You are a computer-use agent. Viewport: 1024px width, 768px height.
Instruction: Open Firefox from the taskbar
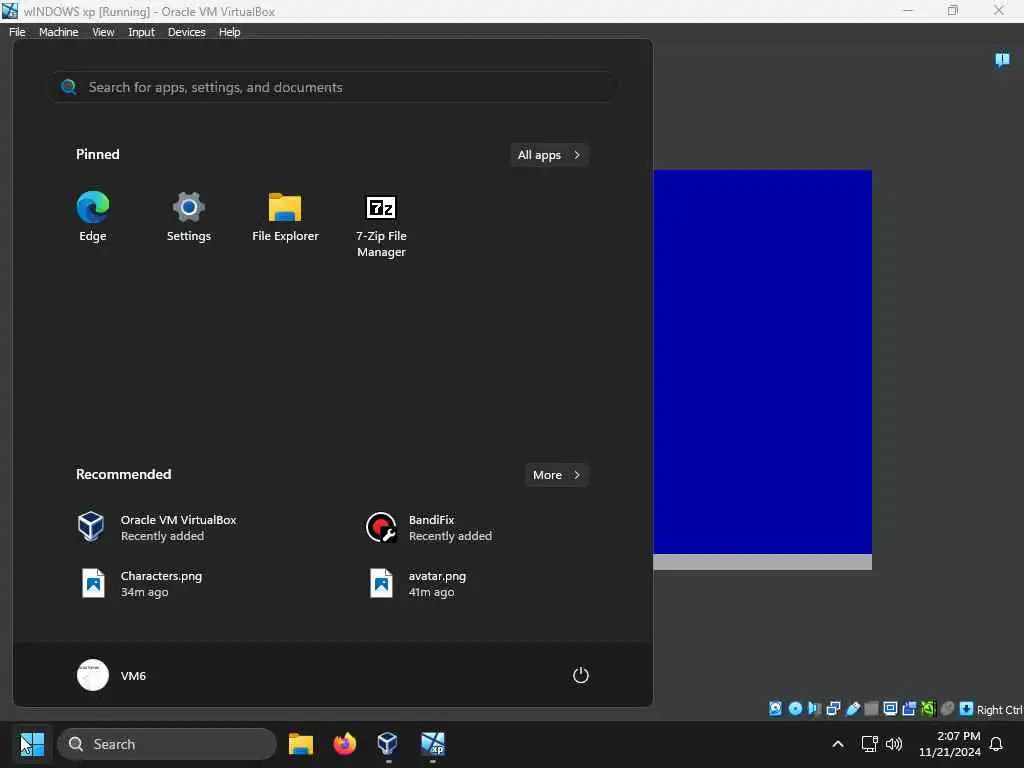click(x=345, y=744)
